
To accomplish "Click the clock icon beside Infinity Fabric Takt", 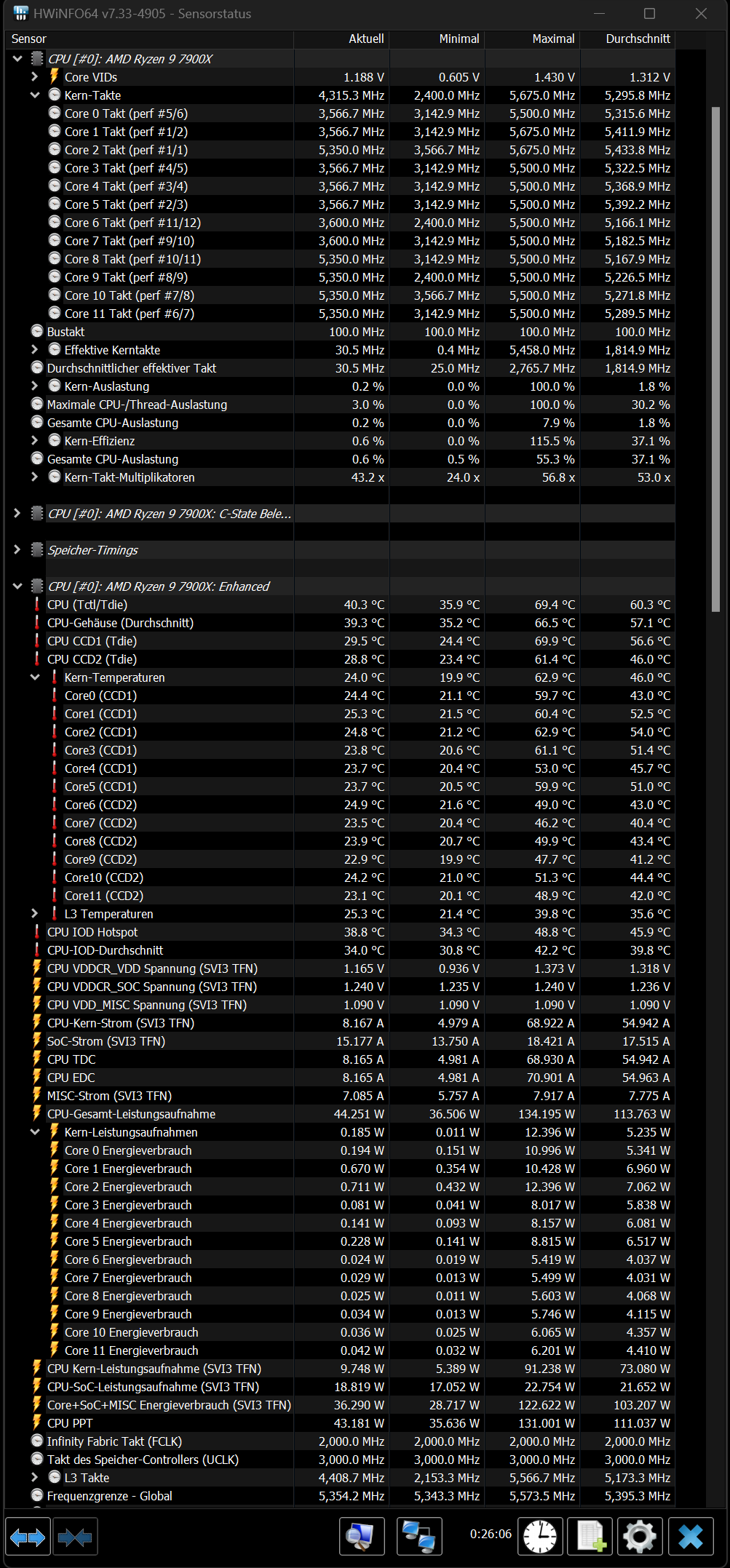I will click(37, 1441).
